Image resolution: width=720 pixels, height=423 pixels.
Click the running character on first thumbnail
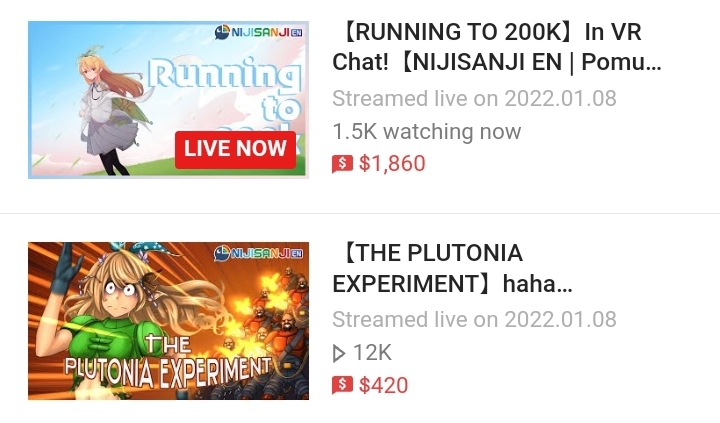point(112,113)
